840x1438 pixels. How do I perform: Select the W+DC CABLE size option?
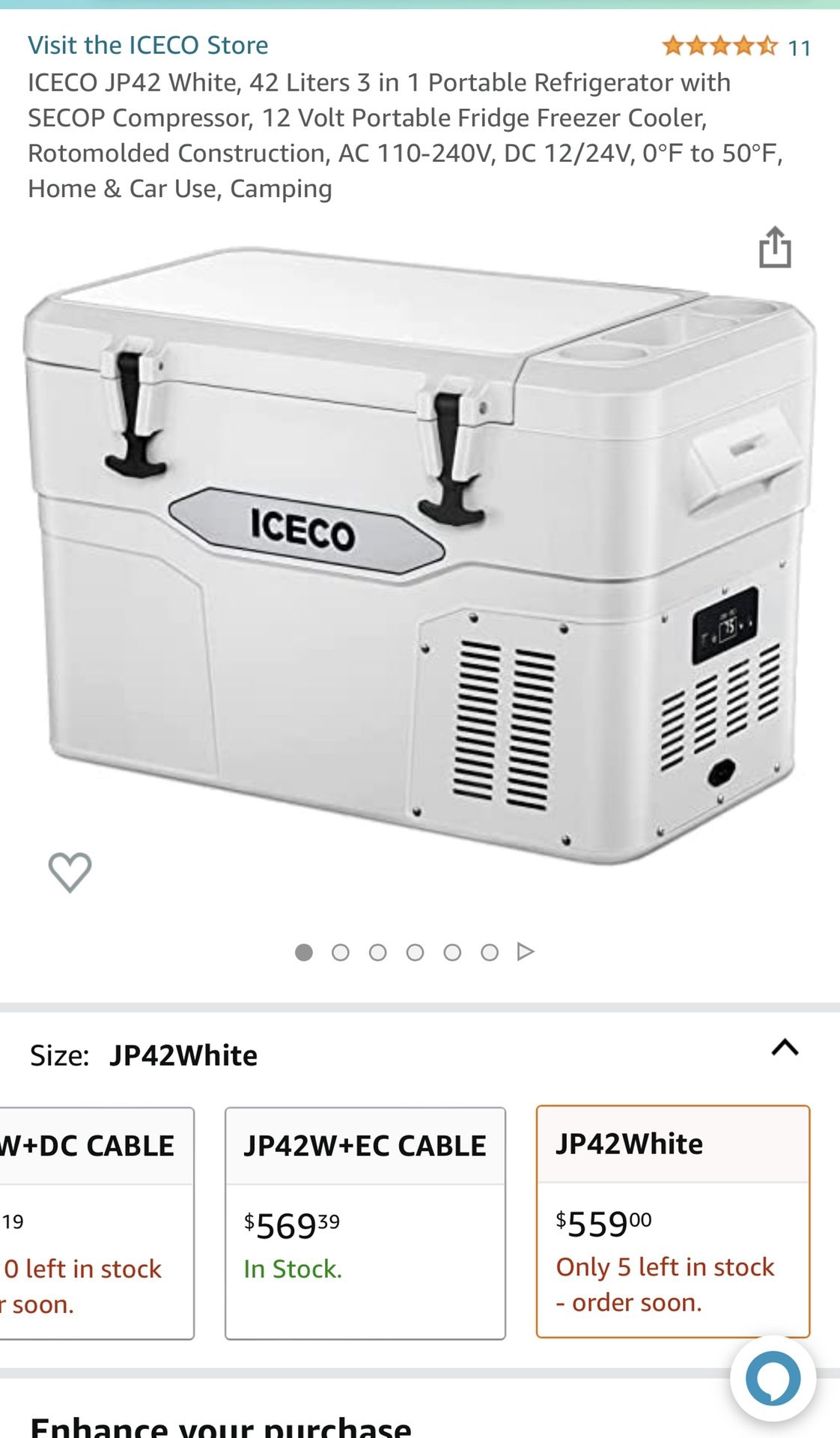(97, 1223)
